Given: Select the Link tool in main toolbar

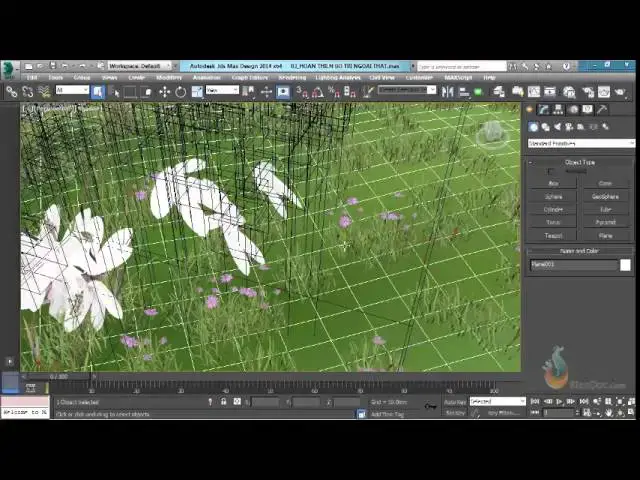Looking at the screenshot, I should point(11,92).
